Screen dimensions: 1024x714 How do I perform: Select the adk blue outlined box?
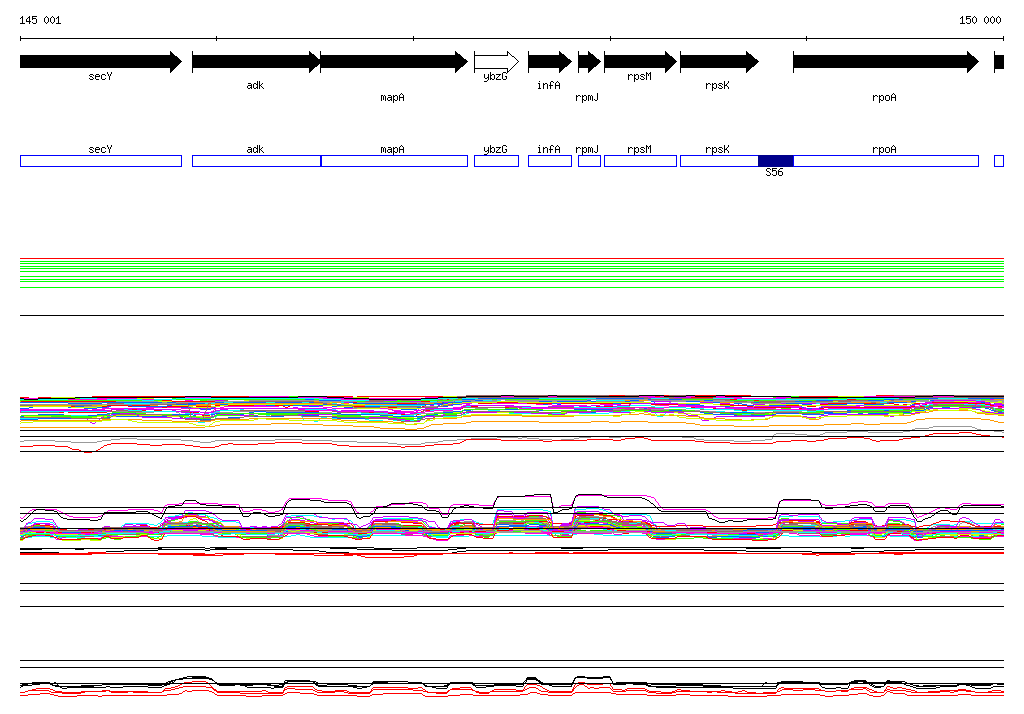point(257,161)
